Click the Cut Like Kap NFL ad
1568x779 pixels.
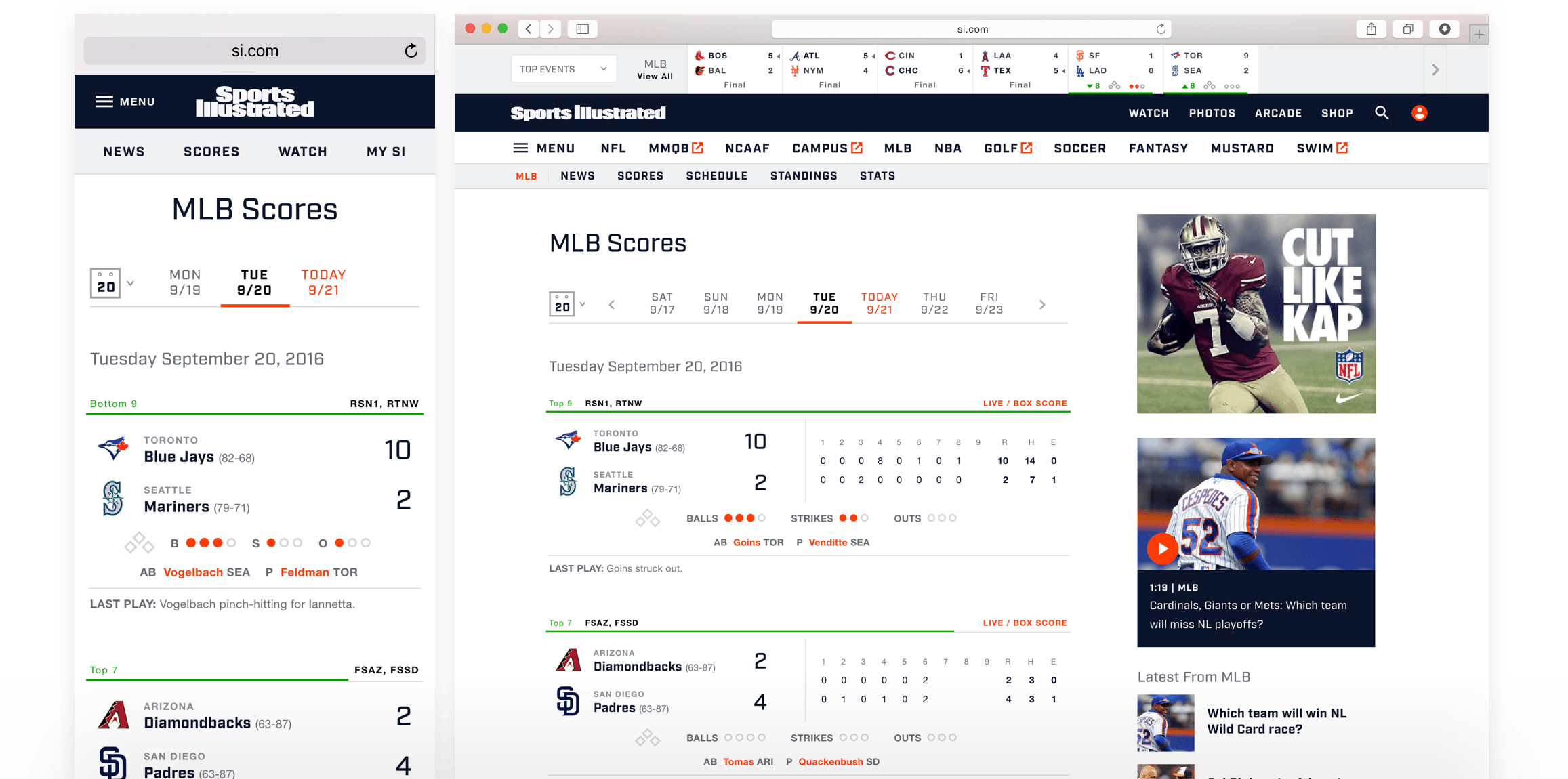1256,314
